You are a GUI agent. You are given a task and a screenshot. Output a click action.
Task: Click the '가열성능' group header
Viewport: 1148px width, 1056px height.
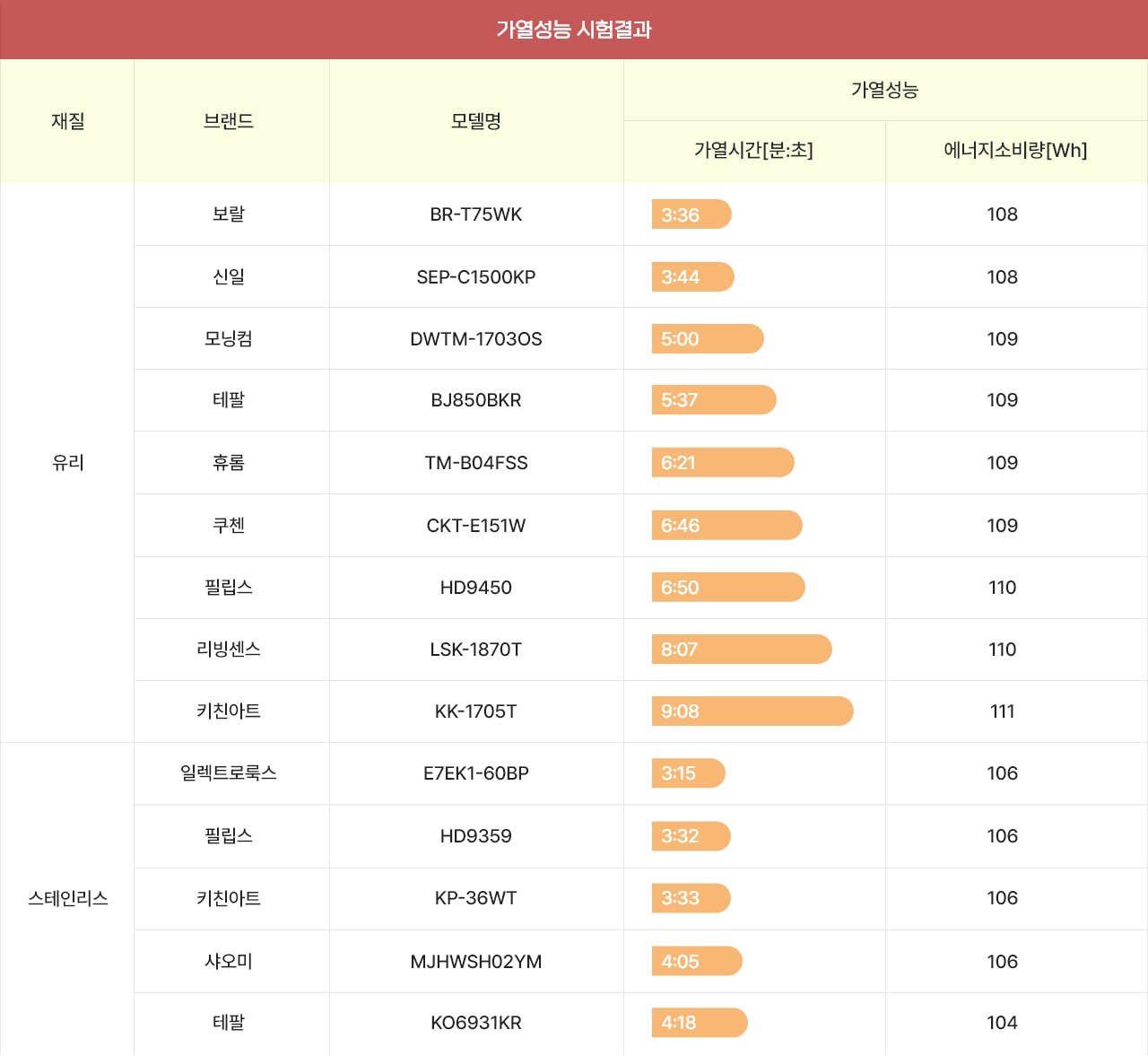[x=885, y=90]
